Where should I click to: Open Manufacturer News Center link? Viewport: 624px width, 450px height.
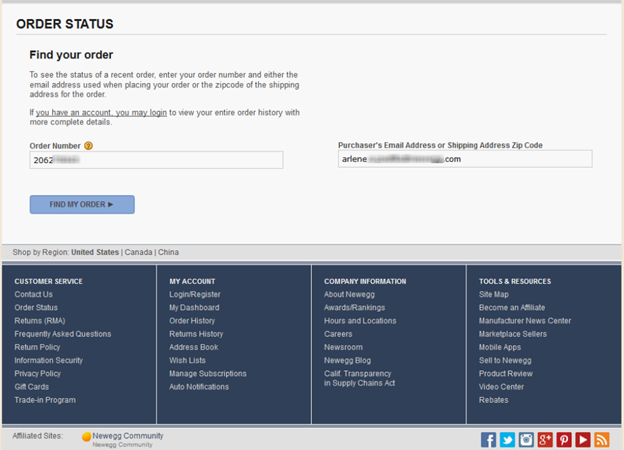pos(525,321)
